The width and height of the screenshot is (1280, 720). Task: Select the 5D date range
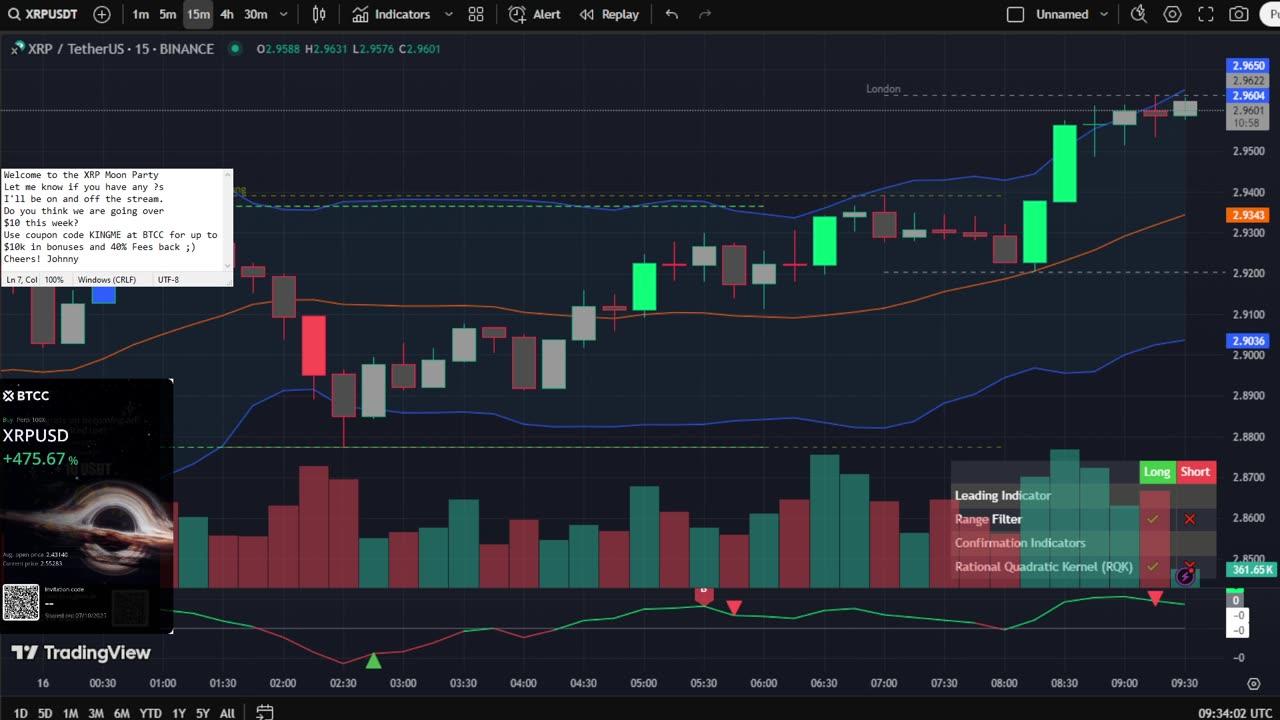click(45, 713)
